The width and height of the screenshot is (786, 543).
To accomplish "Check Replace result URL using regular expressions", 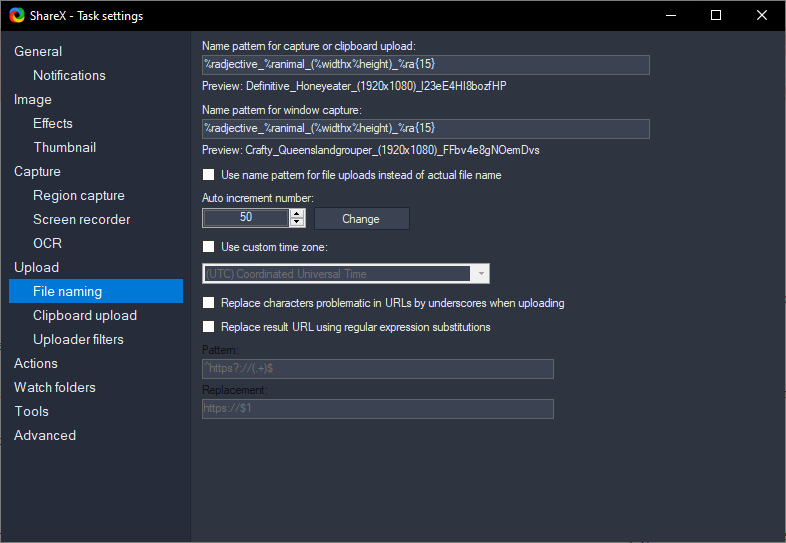I will coord(209,327).
